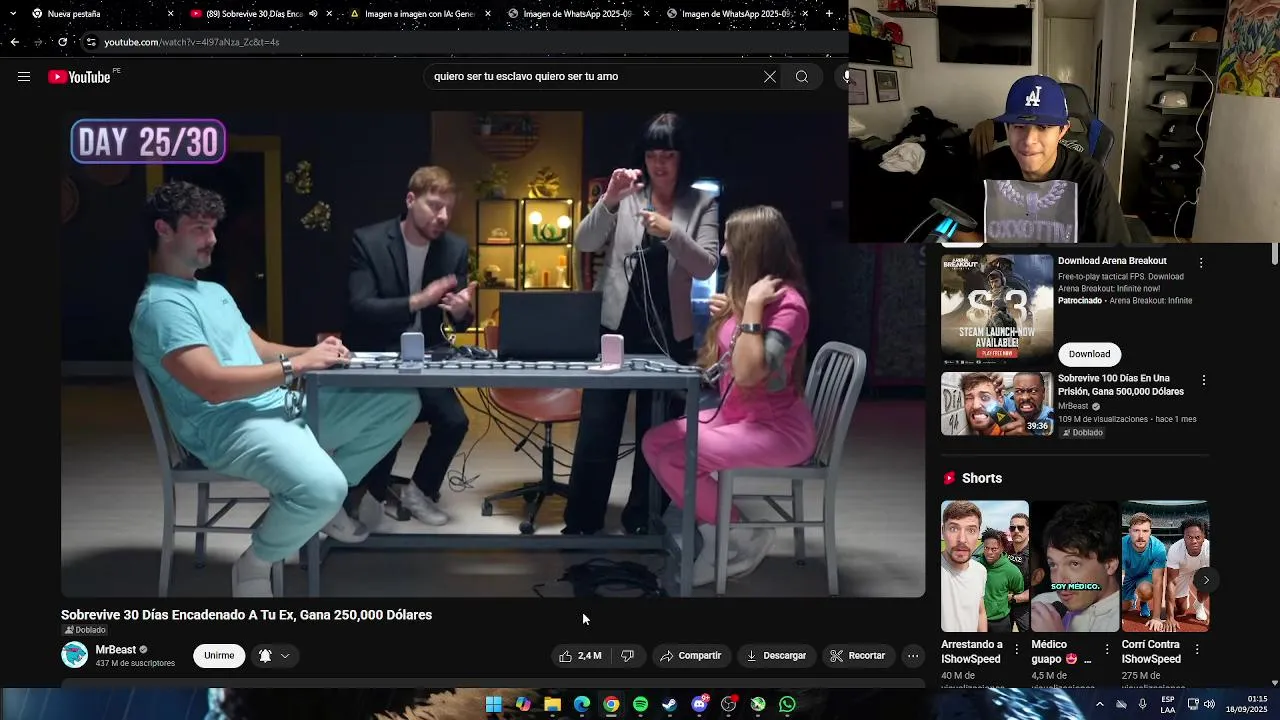Open Arrestando a IShowSpeed short thumbnail
The height and width of the screenshot is (720, 1280).
985,566
